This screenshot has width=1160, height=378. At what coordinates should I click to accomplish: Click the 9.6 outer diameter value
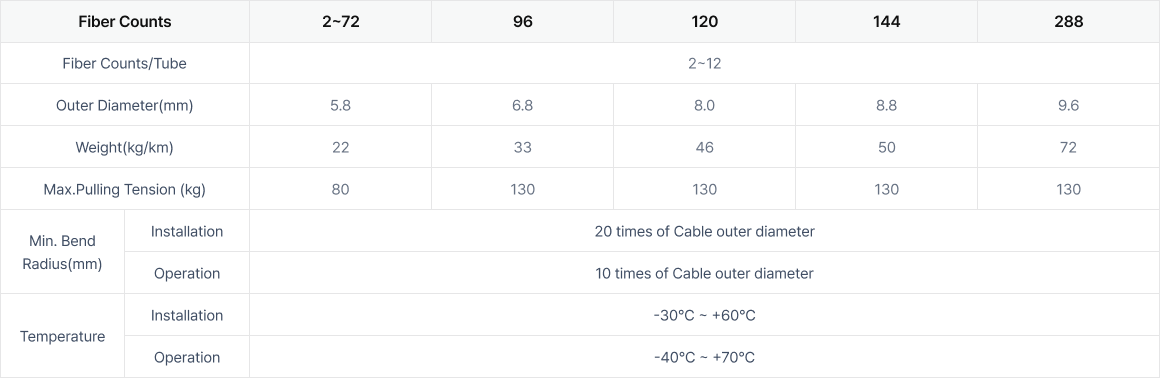(1068, 106)
